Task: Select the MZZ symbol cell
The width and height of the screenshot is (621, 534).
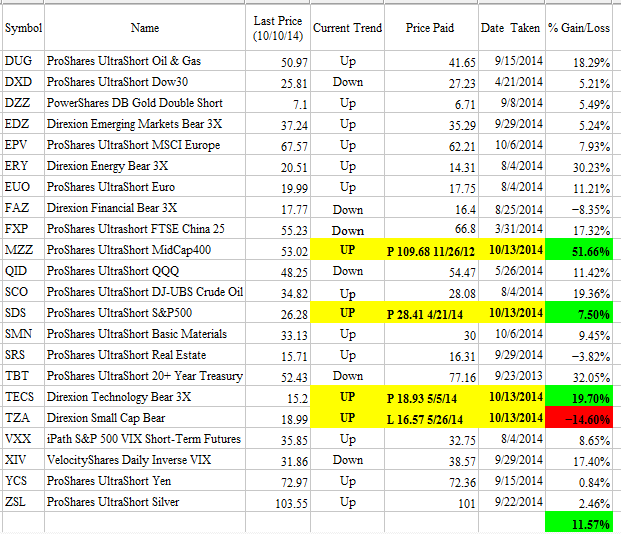Action: click(23, 250)
